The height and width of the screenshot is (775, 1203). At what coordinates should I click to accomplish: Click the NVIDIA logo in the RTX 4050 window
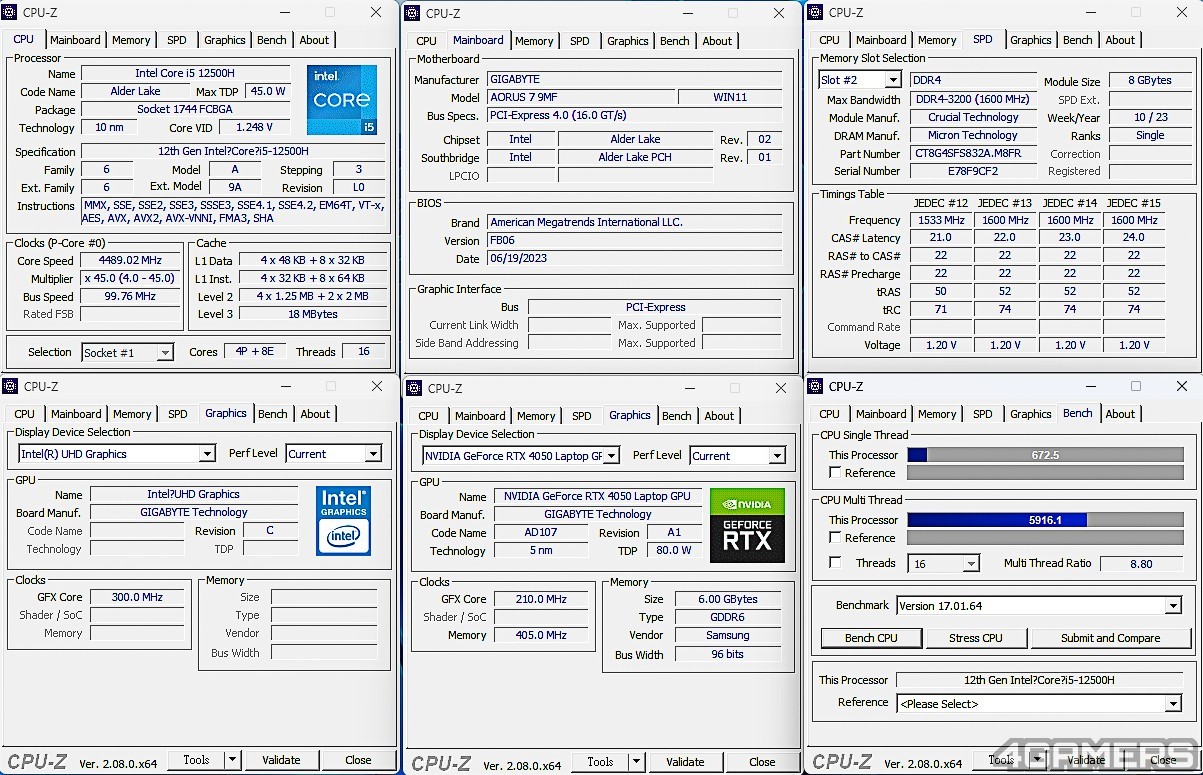747,503
